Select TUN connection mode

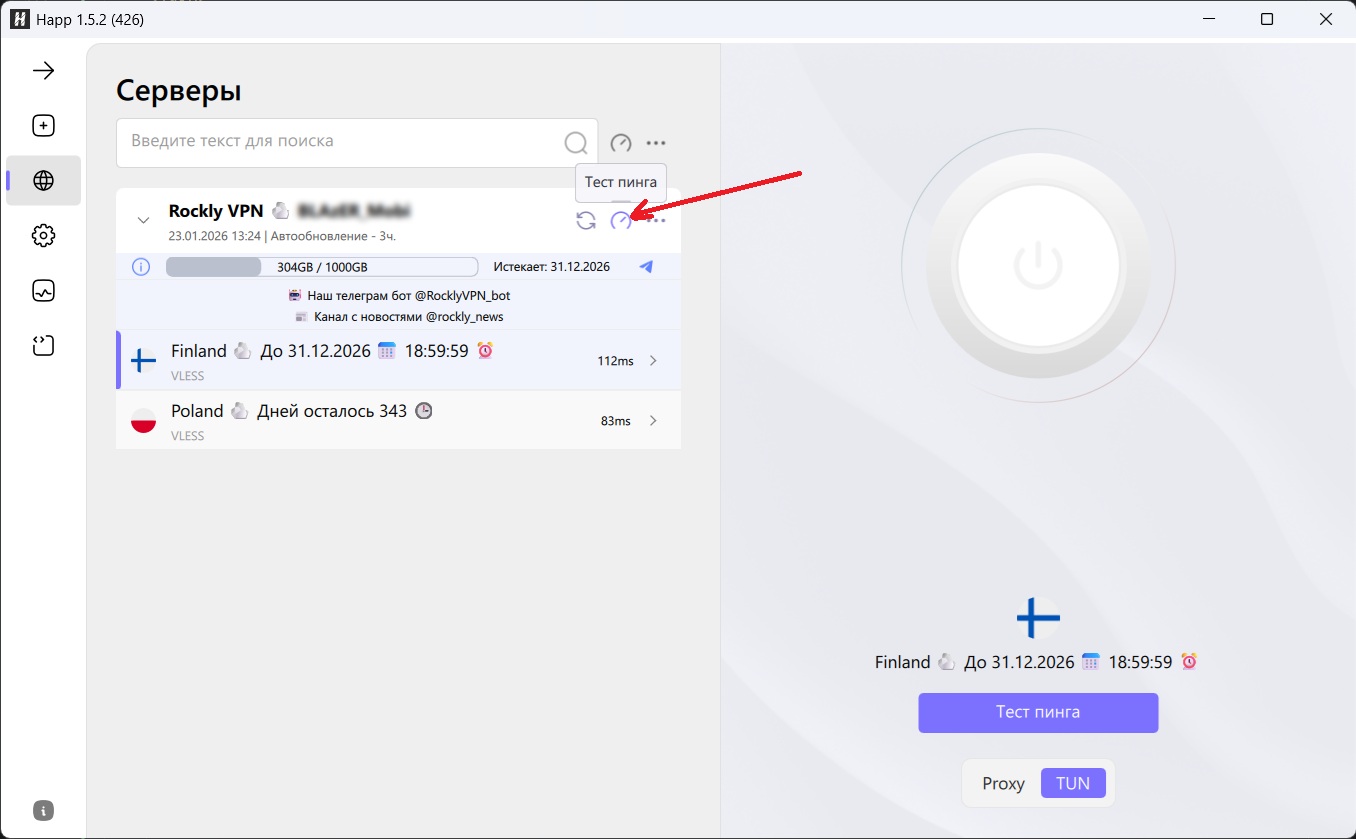[x=1073, y=783]
